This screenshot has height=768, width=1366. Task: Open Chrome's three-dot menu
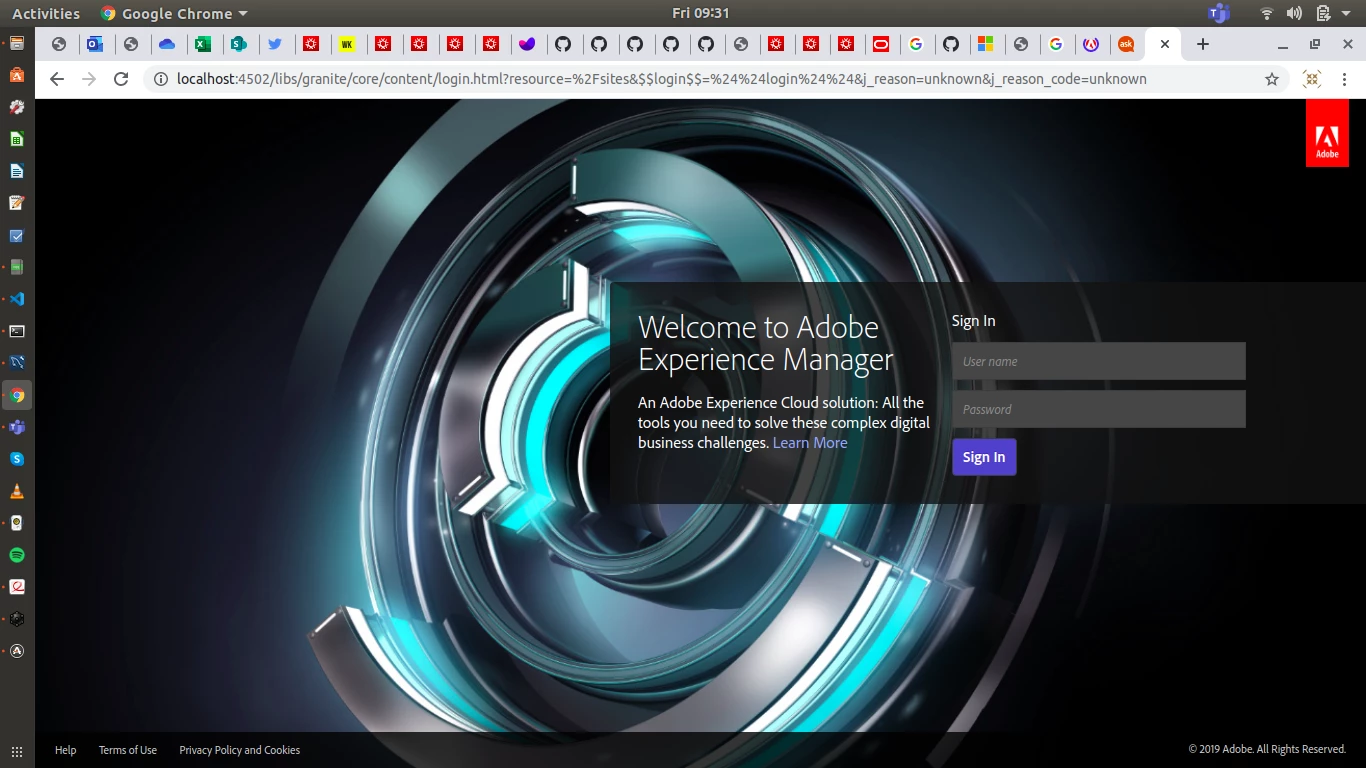click(x=1344, y=79)
